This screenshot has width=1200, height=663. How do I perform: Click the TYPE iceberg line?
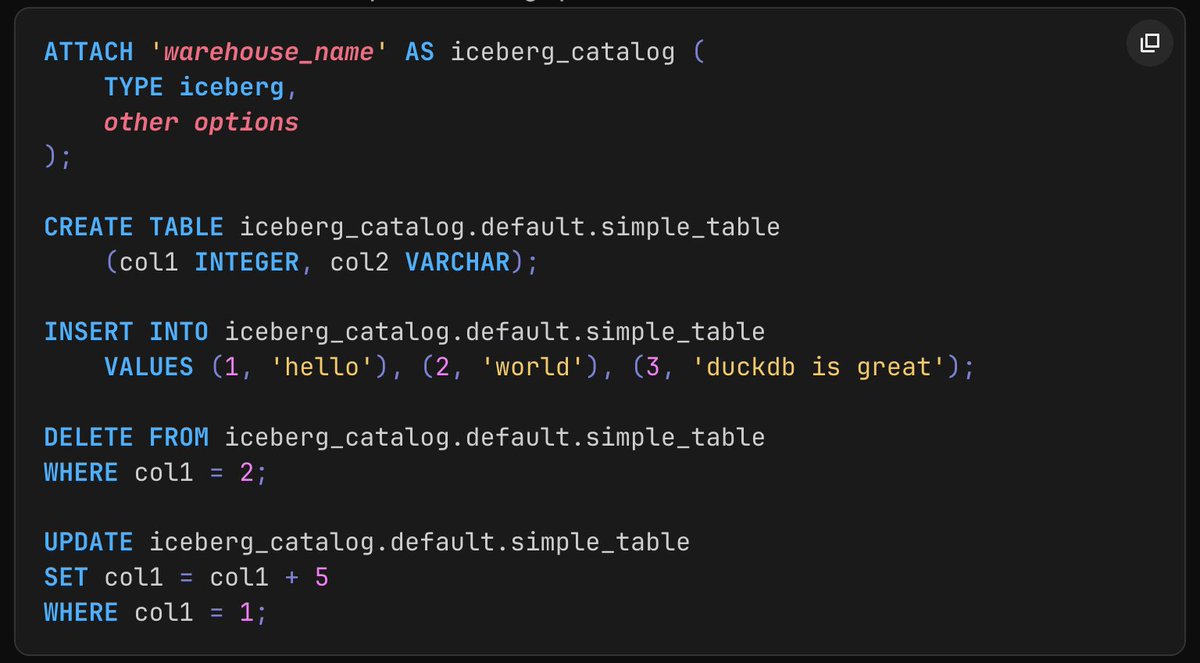point(201,87)
